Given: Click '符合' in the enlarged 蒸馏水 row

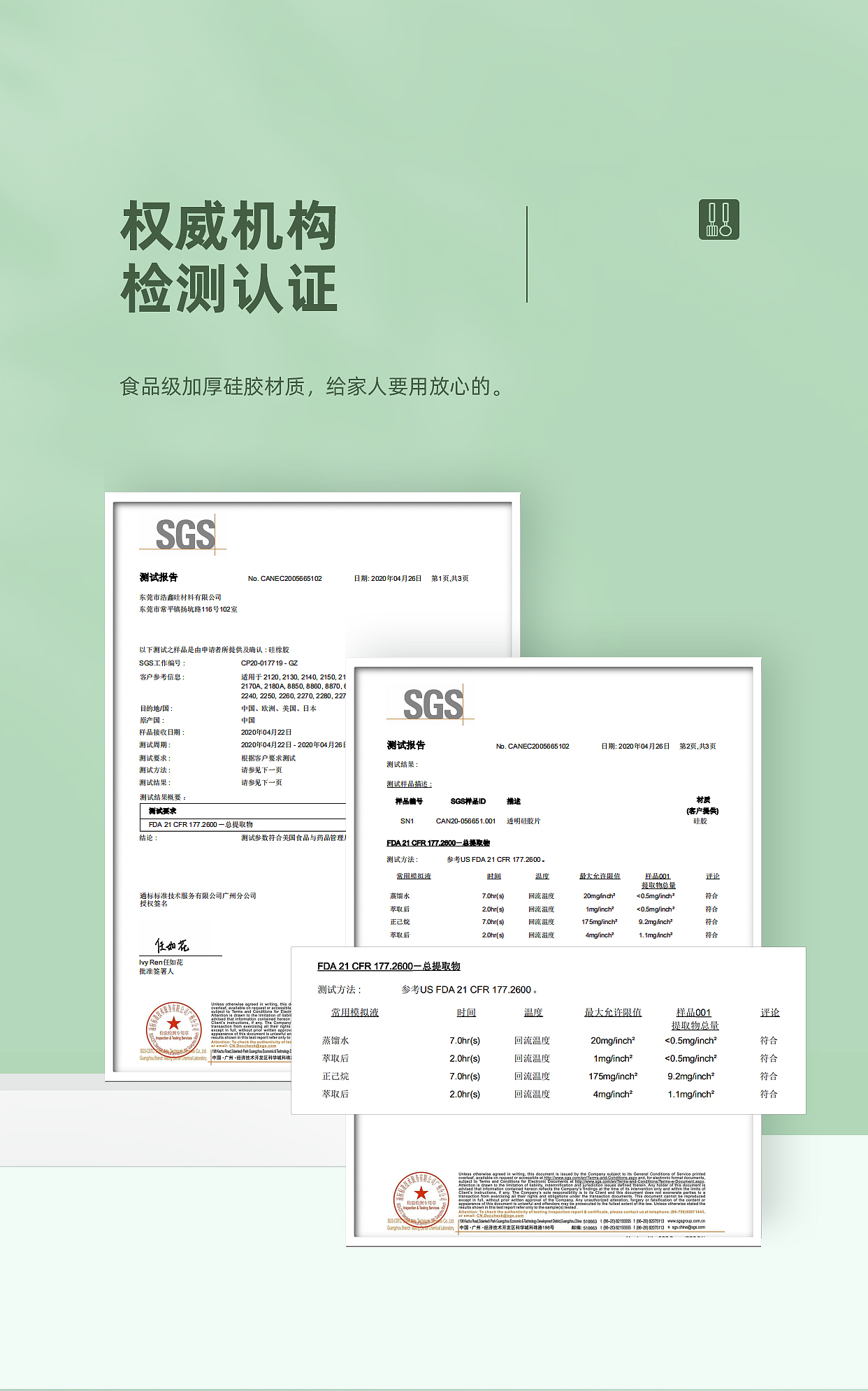Looking at the screenshot, I should (x=769, y=1041).
